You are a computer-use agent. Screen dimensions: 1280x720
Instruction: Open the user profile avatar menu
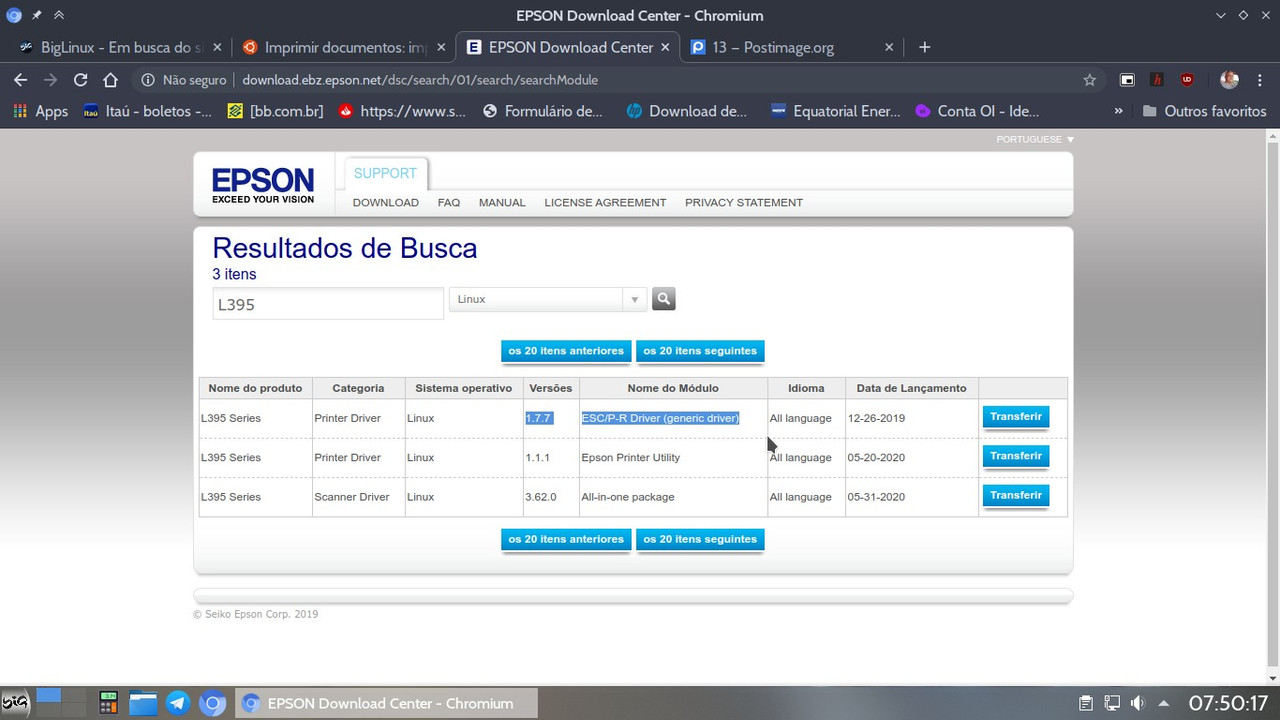tap(1229, 80)
